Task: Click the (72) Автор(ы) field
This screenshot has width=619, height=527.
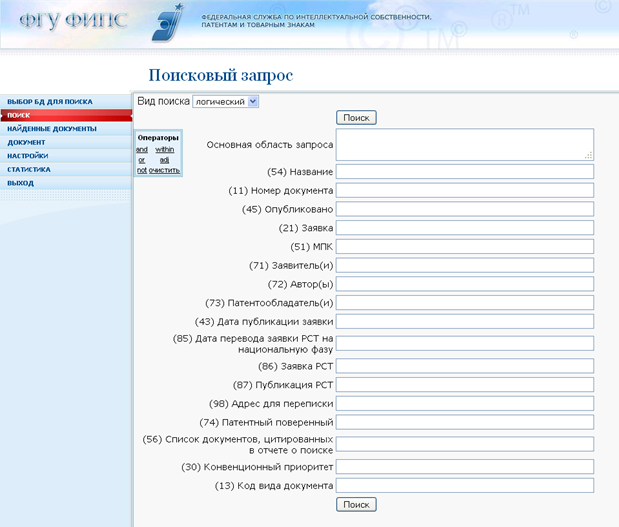Action: coord(465,284)
